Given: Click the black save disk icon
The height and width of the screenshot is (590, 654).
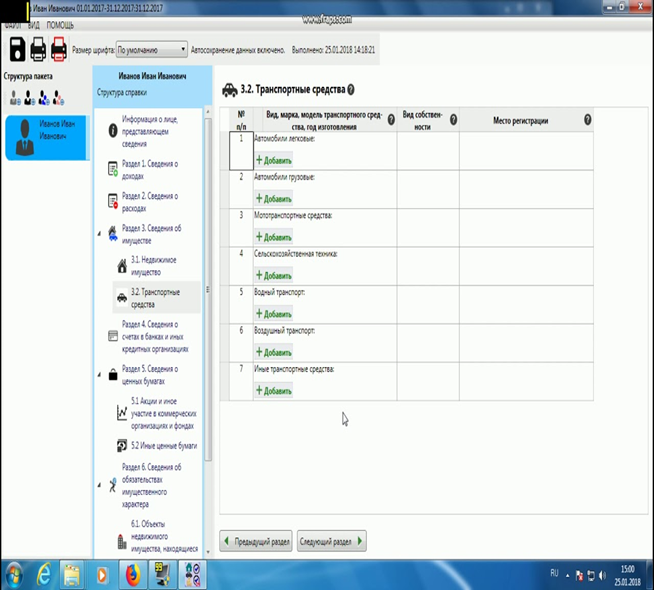Looking at the screenshot, I should tap(18, 49).
